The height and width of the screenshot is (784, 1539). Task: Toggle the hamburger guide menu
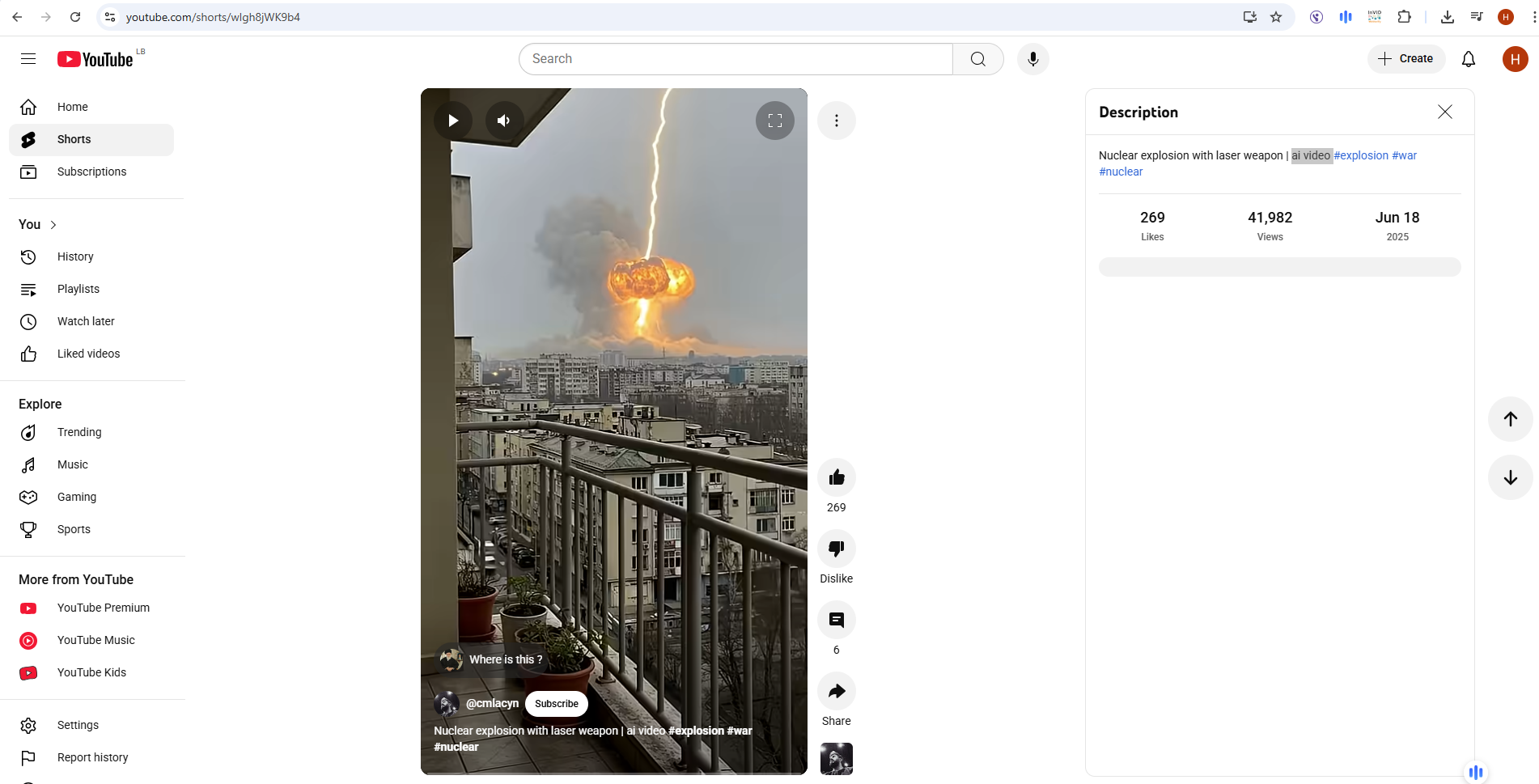click(x=28, y=59)
